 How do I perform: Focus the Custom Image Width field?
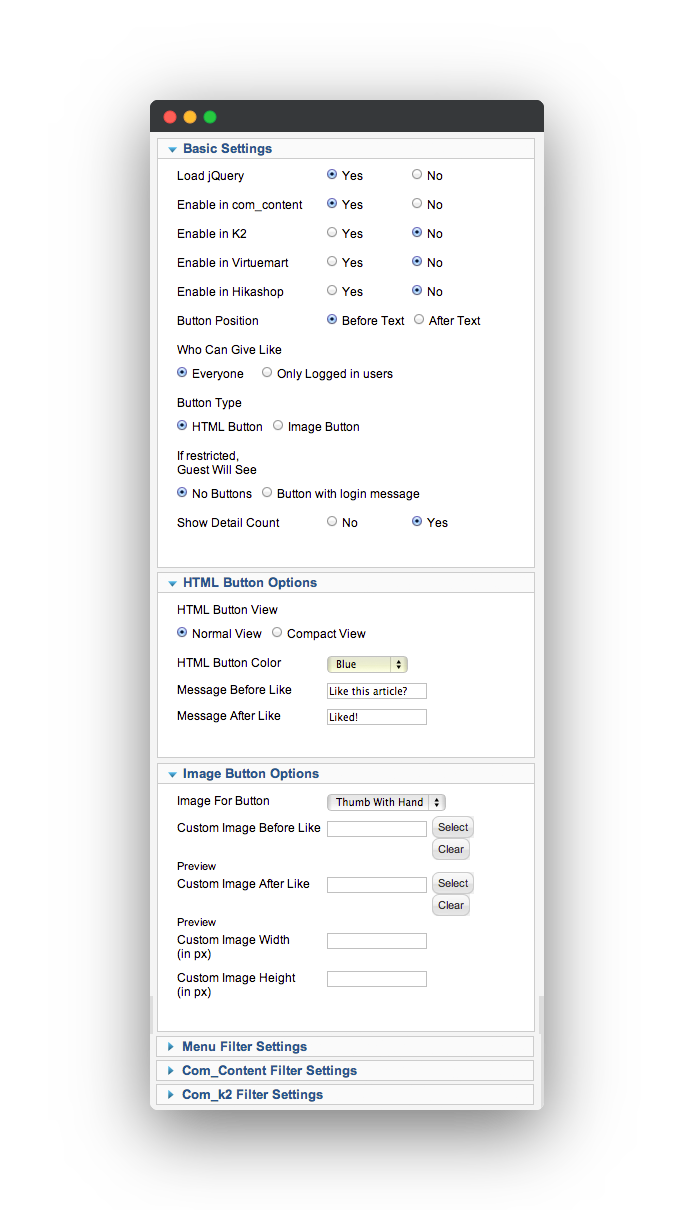tap(377, 941)
